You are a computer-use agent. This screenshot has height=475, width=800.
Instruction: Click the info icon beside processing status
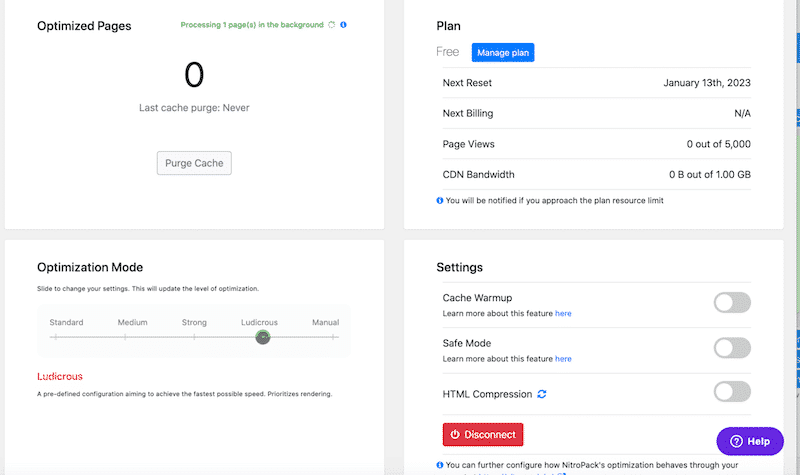pos(343,24)
